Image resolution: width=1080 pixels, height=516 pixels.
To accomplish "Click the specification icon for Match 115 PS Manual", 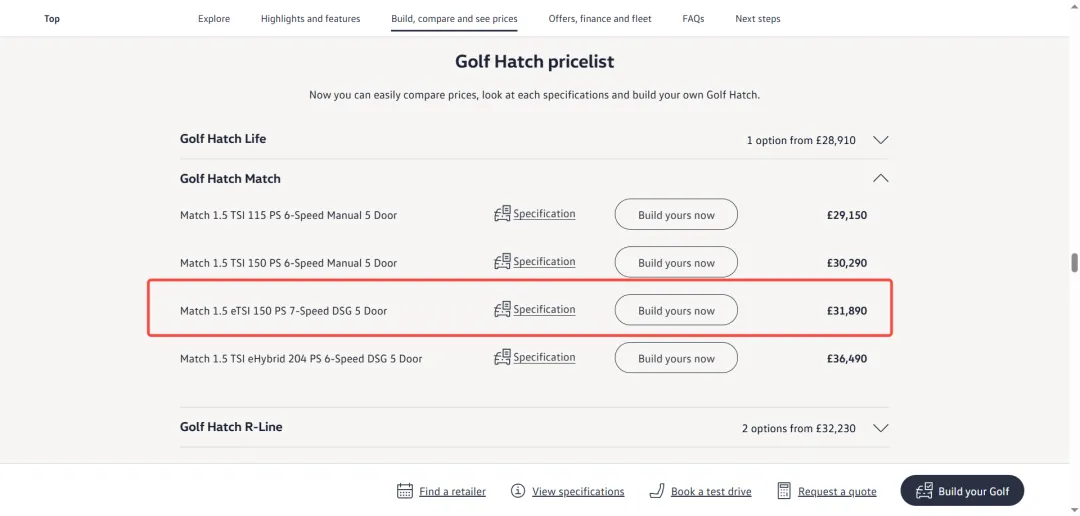I will click(502, 214).
